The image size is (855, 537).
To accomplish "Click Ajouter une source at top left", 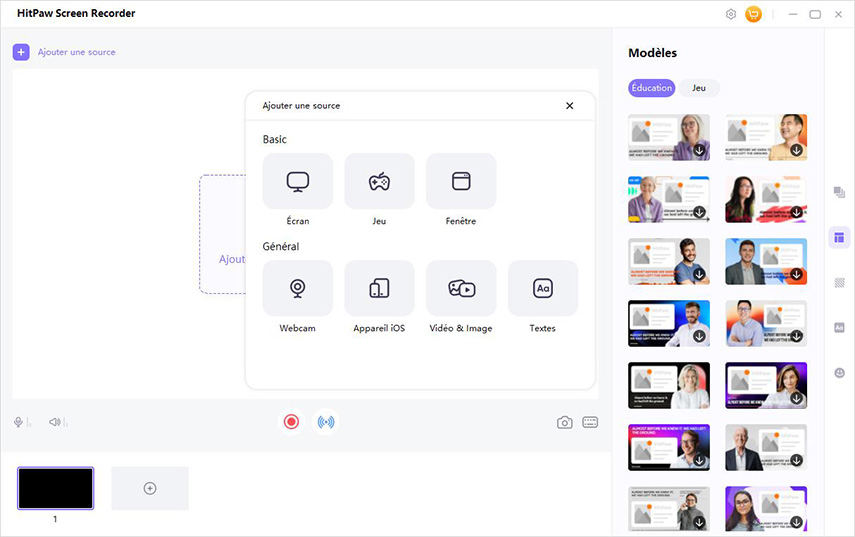I will (65, 52).
